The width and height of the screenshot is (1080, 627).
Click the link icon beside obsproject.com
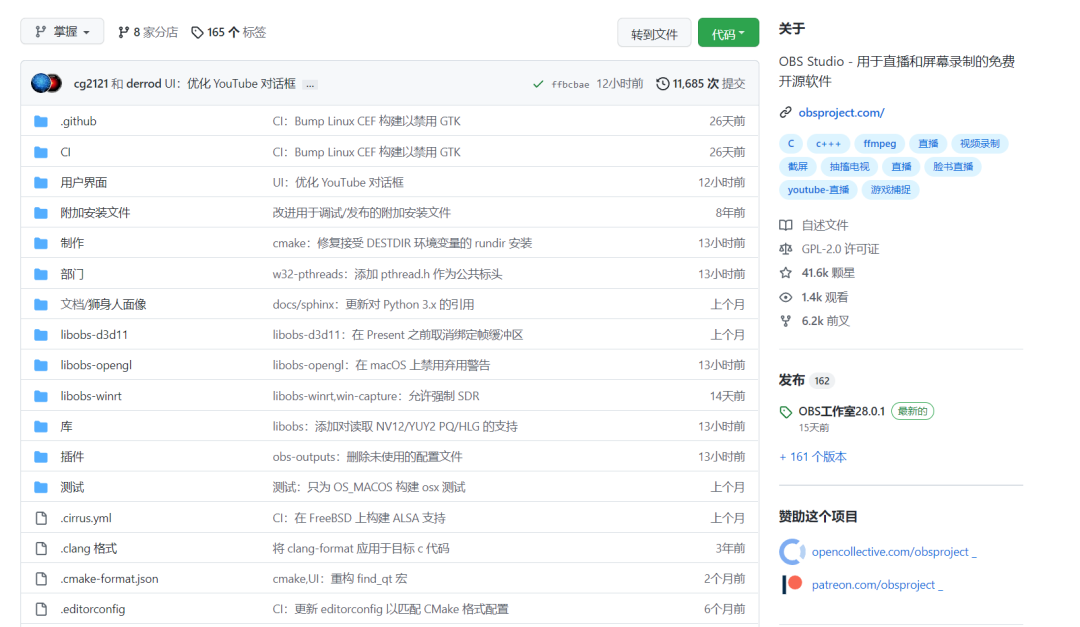pos(786,112)
